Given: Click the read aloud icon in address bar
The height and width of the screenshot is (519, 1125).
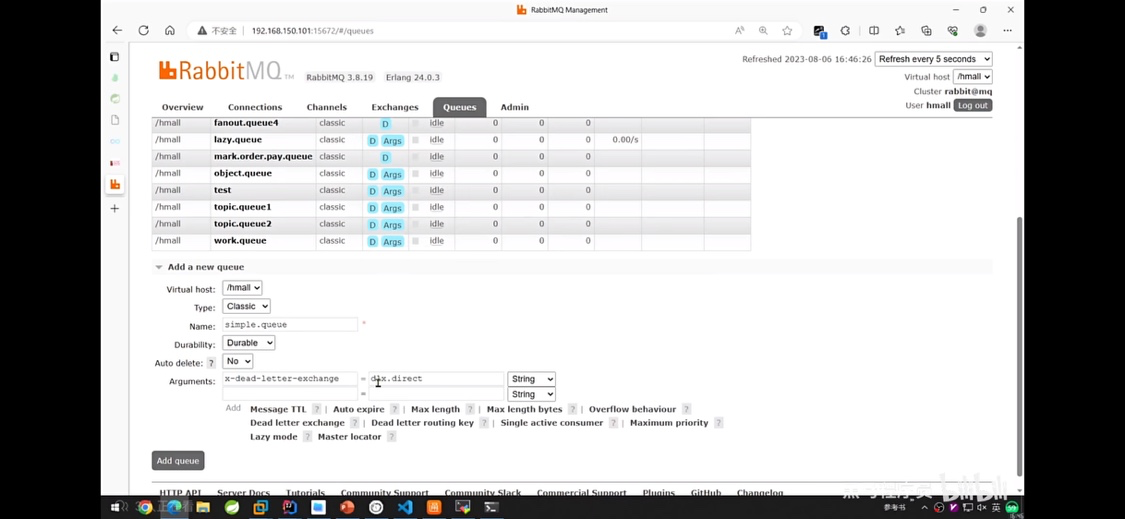Looking at the screenshot, I should tap(740, 31).
